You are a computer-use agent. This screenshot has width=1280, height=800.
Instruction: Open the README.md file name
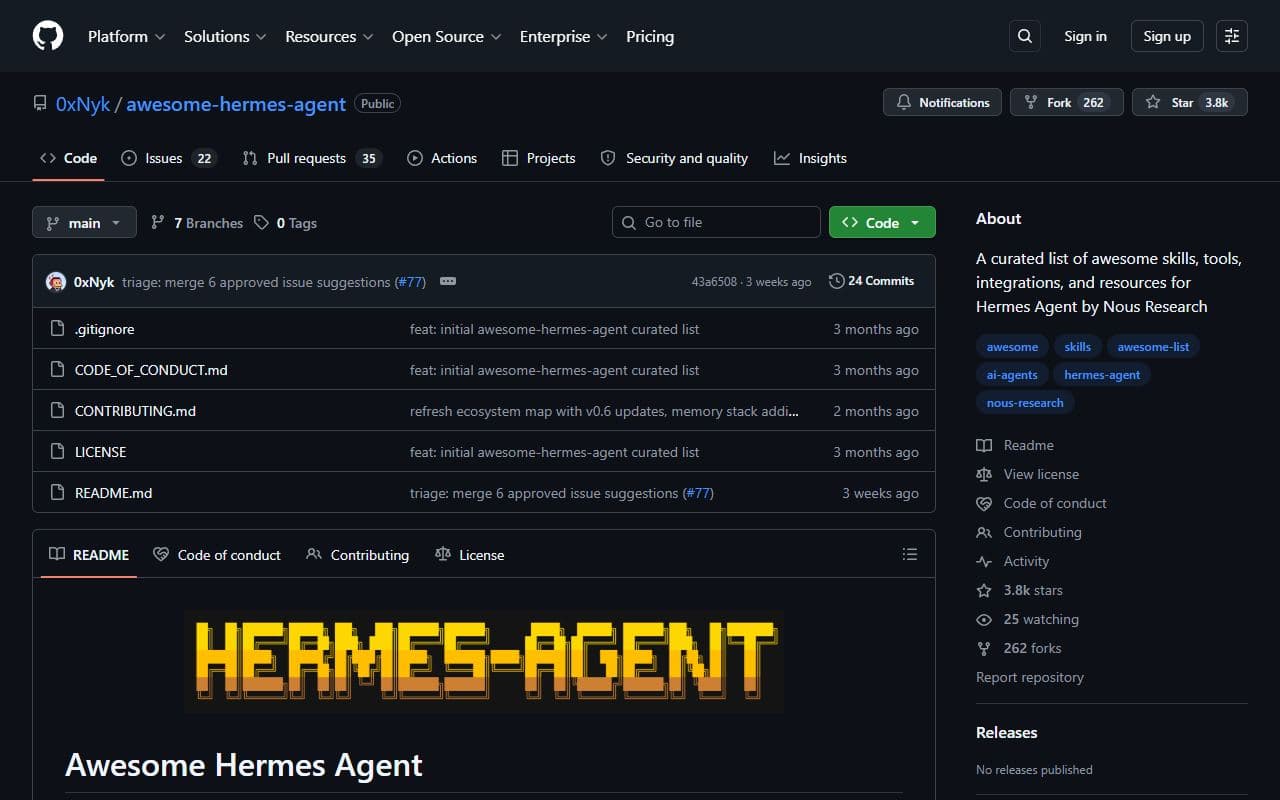tap(113, 493)
